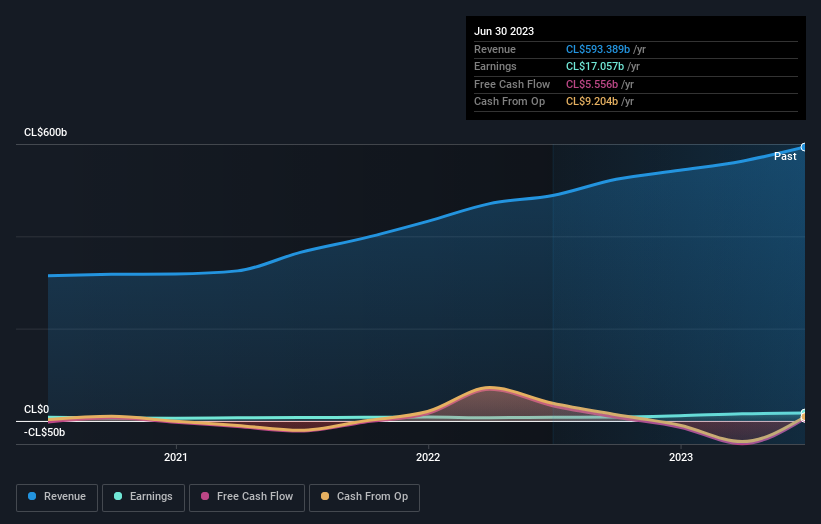The image size is (821, 524).
Task: Toggle the Earnings legend series
Action: tap(143, 497)
